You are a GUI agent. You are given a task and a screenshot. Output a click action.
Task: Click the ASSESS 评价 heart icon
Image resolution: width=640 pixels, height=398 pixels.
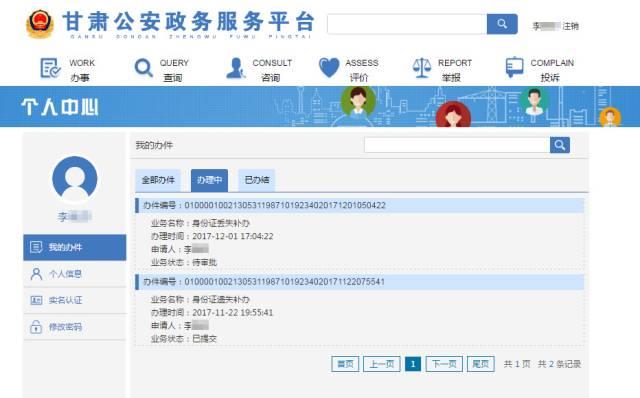click(329, 67)
